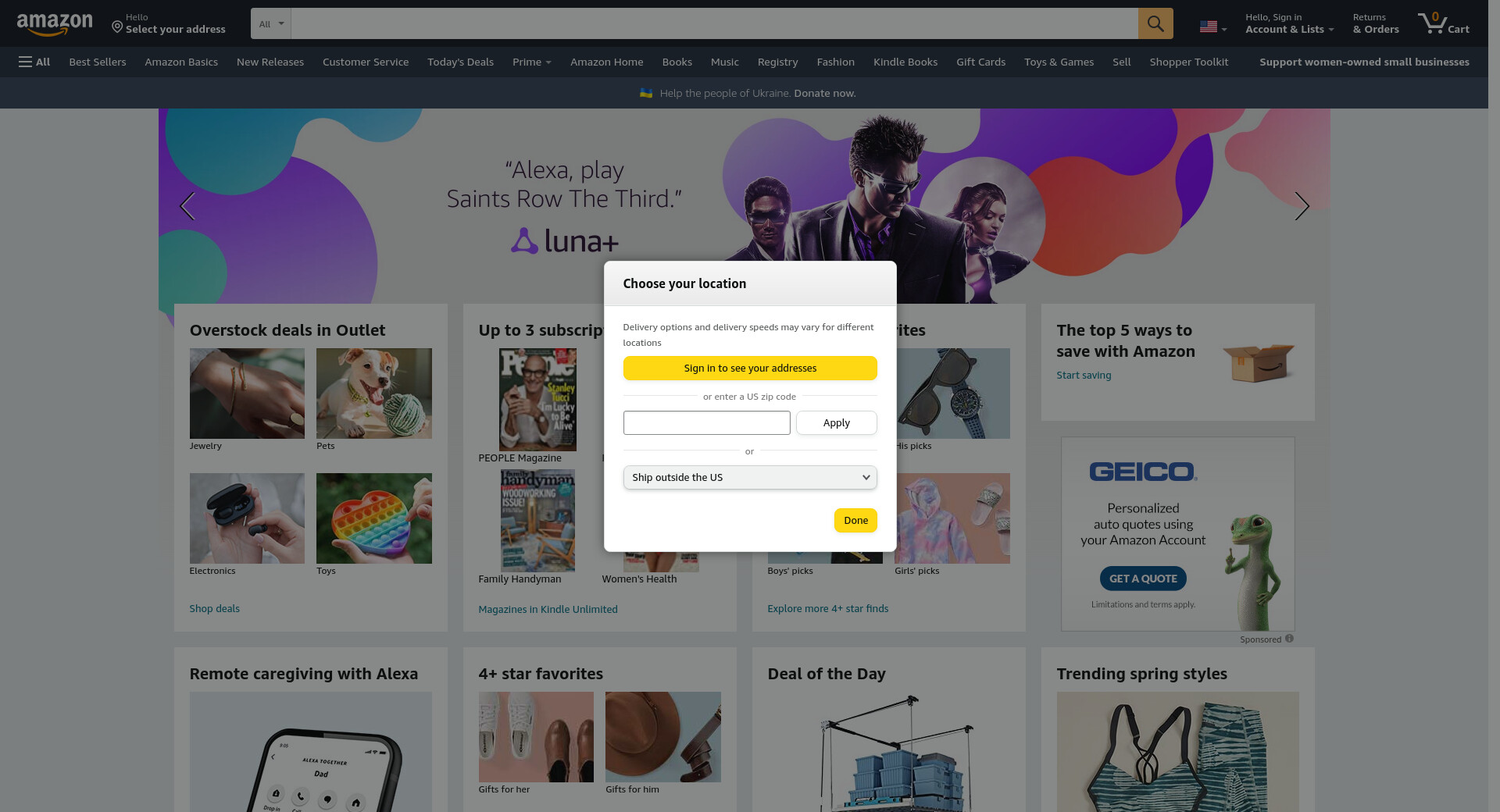Click the Apply zip code button
The width and height of the screenshot is (1500, 812).
click(836, 422)
